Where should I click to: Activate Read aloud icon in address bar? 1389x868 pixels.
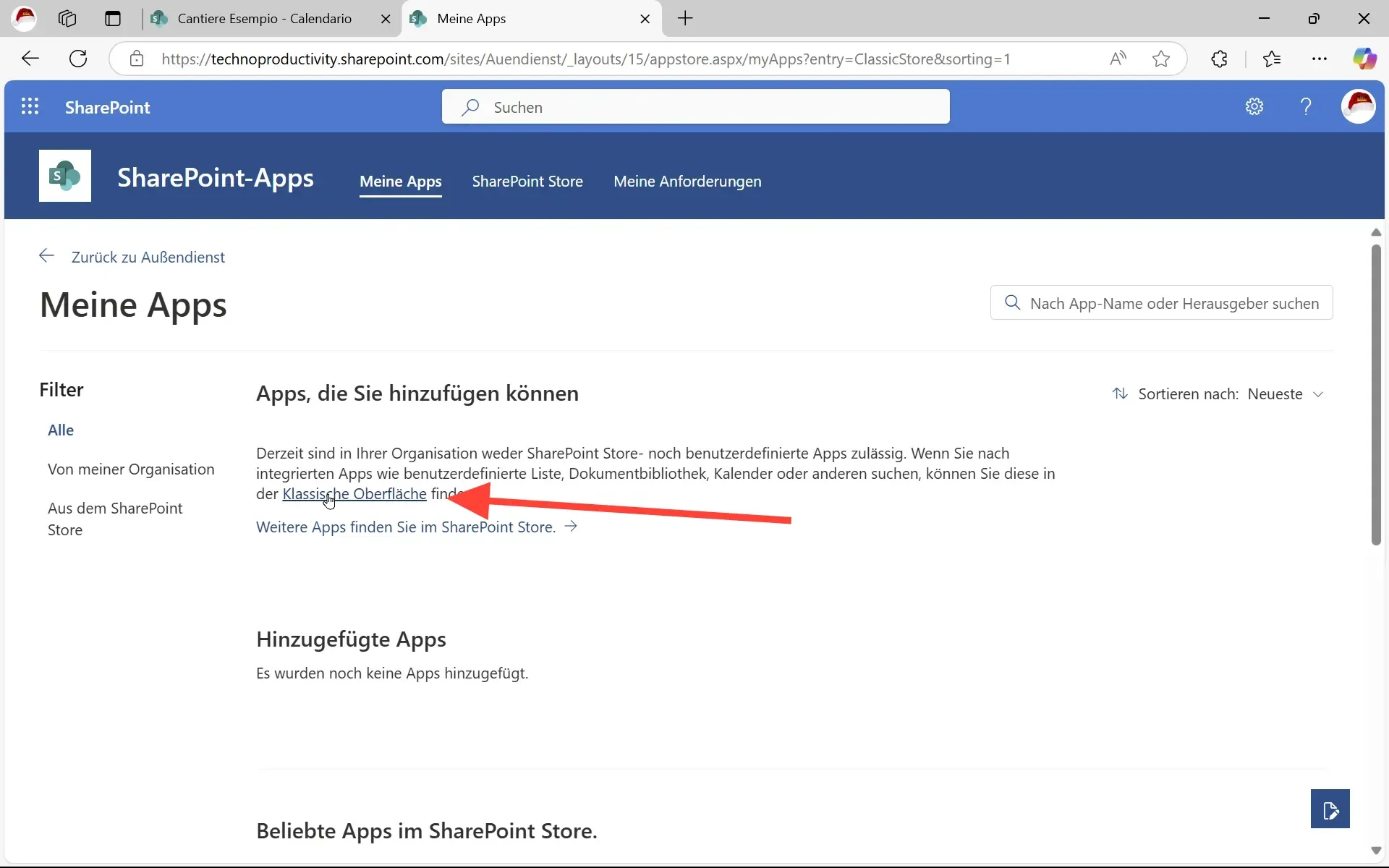pos(1118,59)
